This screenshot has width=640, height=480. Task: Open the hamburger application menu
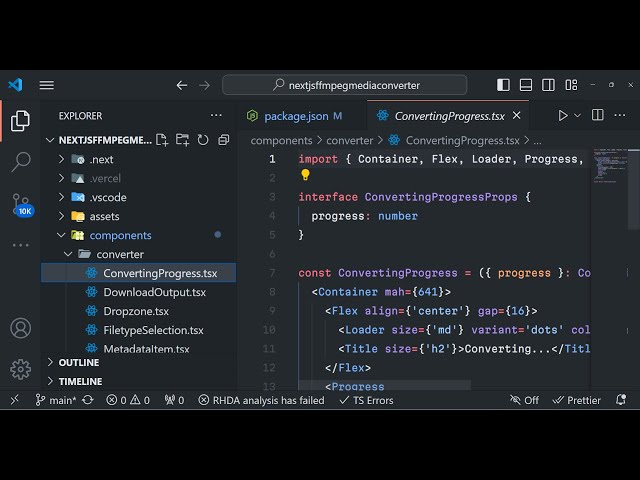[x=47, y=85]
